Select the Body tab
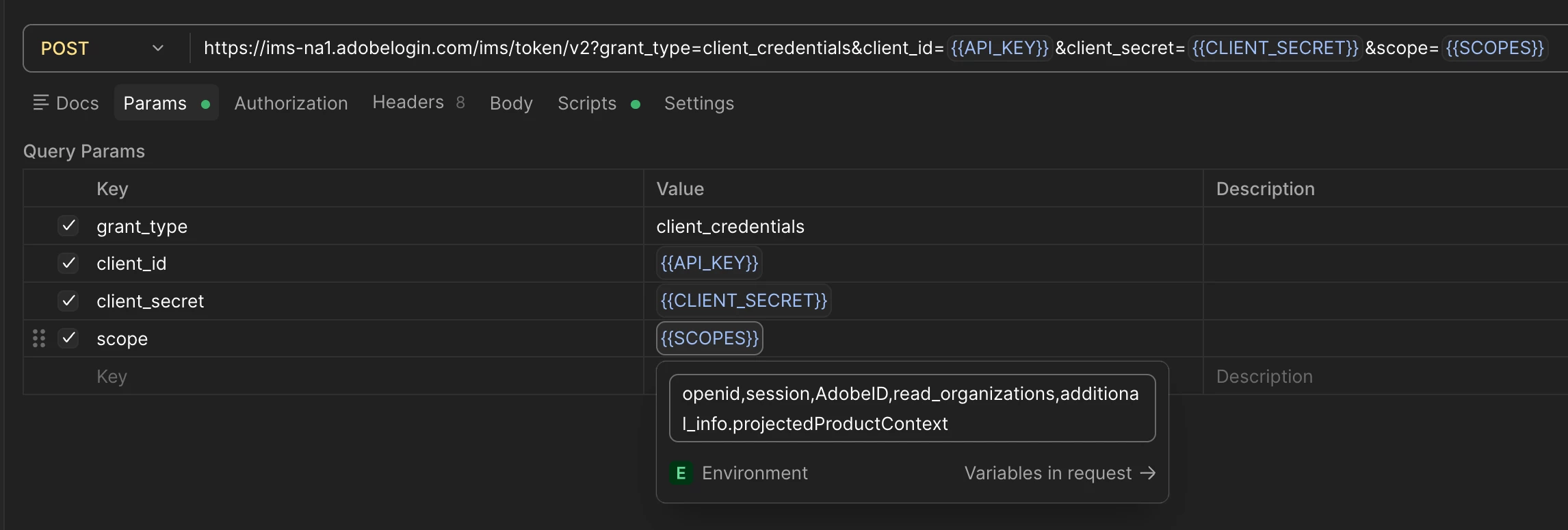Screen dimensions: 1568x530 point(511,103)
